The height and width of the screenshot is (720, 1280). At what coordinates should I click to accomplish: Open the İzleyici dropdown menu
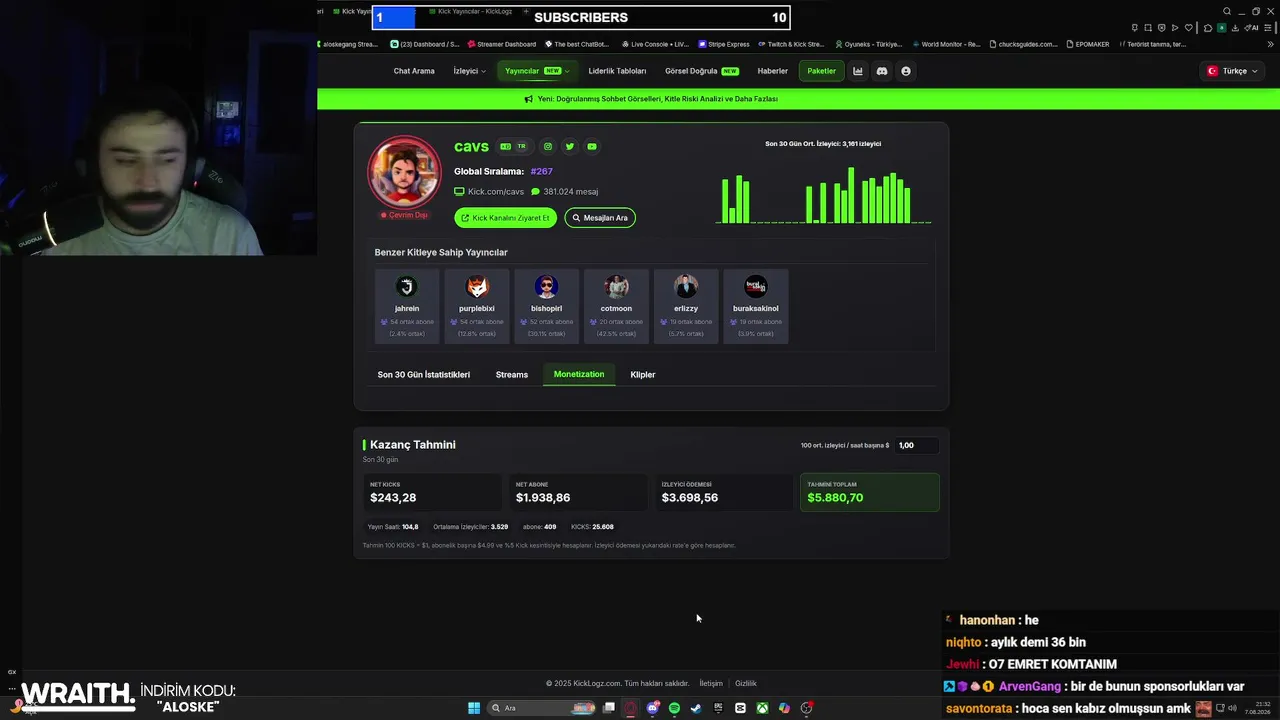pyautogui.click(x=469, y=71)
